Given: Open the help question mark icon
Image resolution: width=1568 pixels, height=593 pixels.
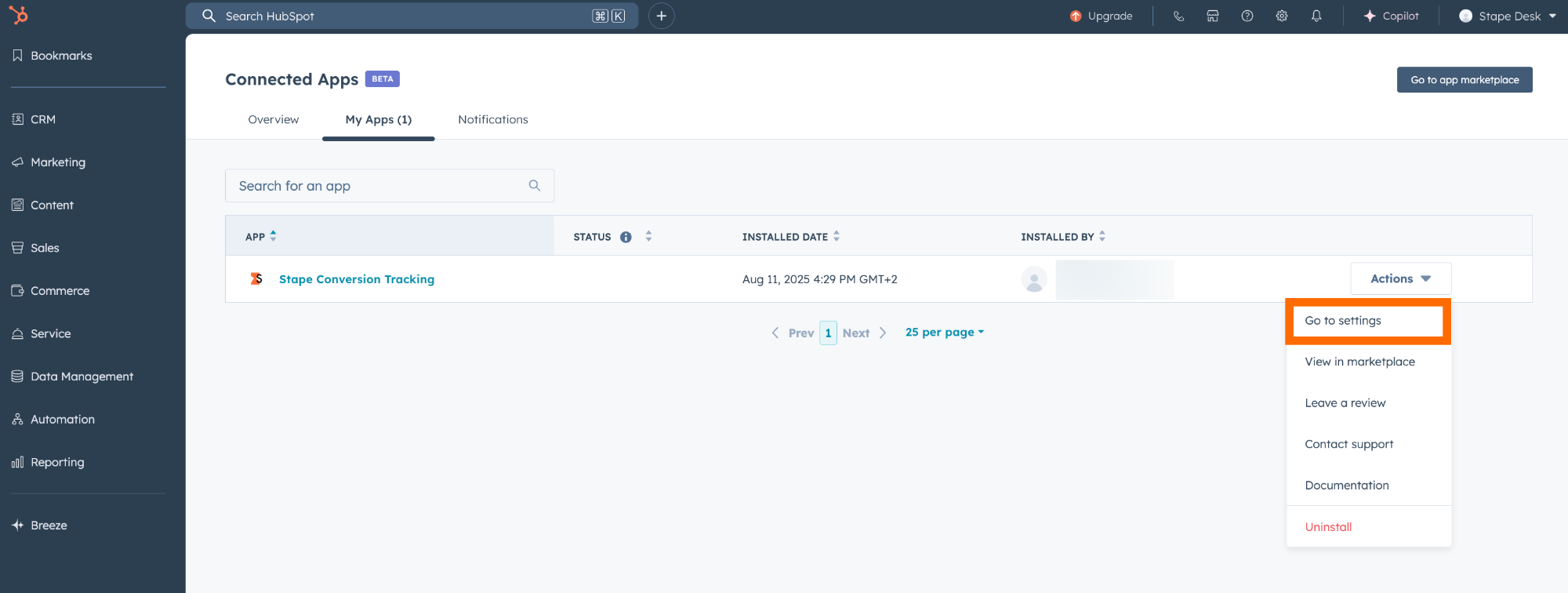Looking at the screenshot, I should click(x=1247, y=16).
